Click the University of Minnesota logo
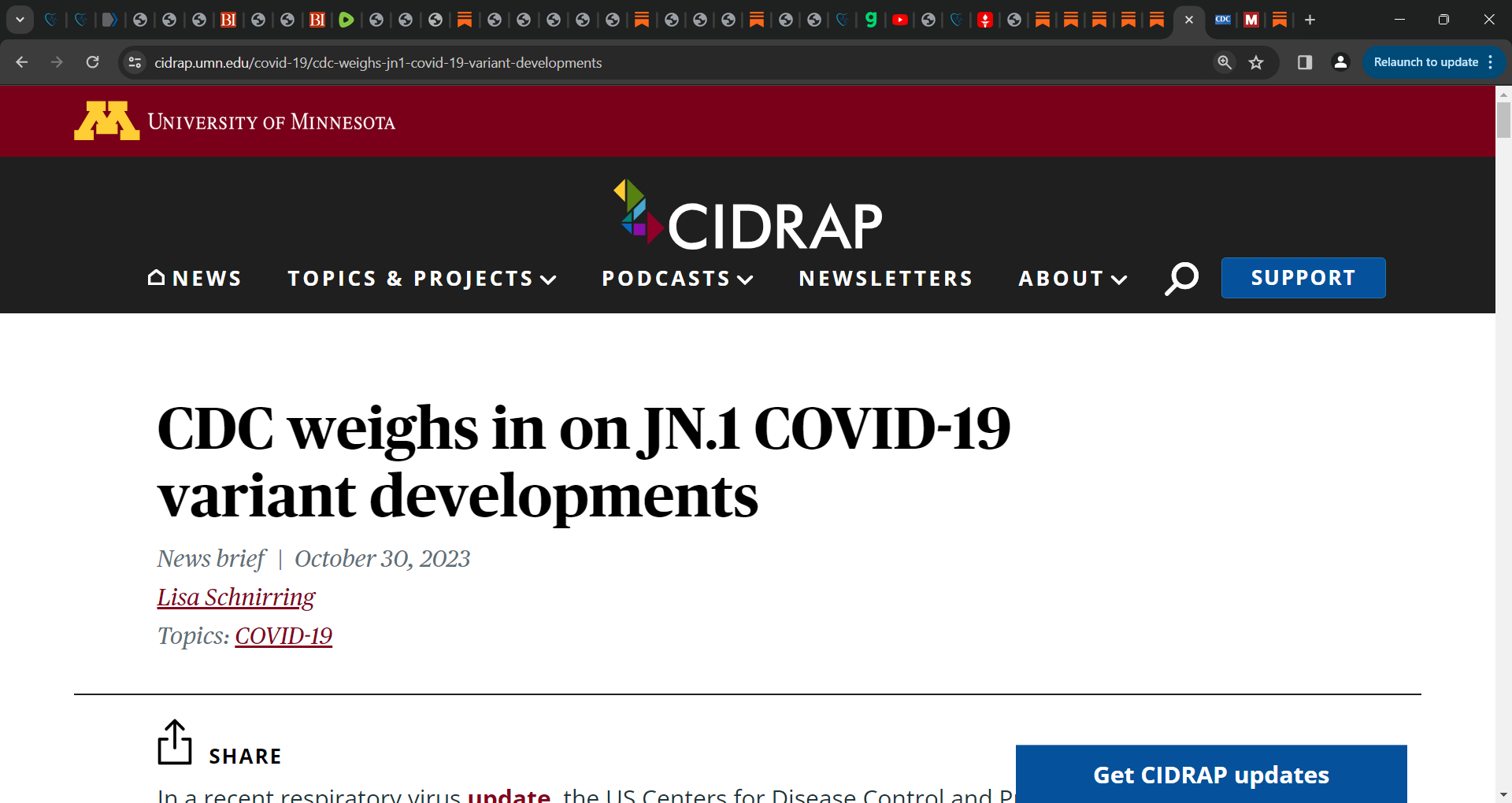 click(x=233, y=120)
